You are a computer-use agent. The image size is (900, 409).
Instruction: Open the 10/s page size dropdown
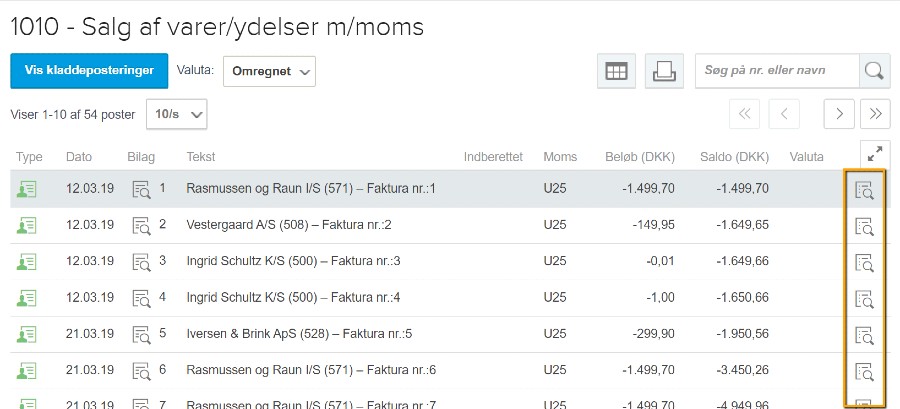(177, 114)
